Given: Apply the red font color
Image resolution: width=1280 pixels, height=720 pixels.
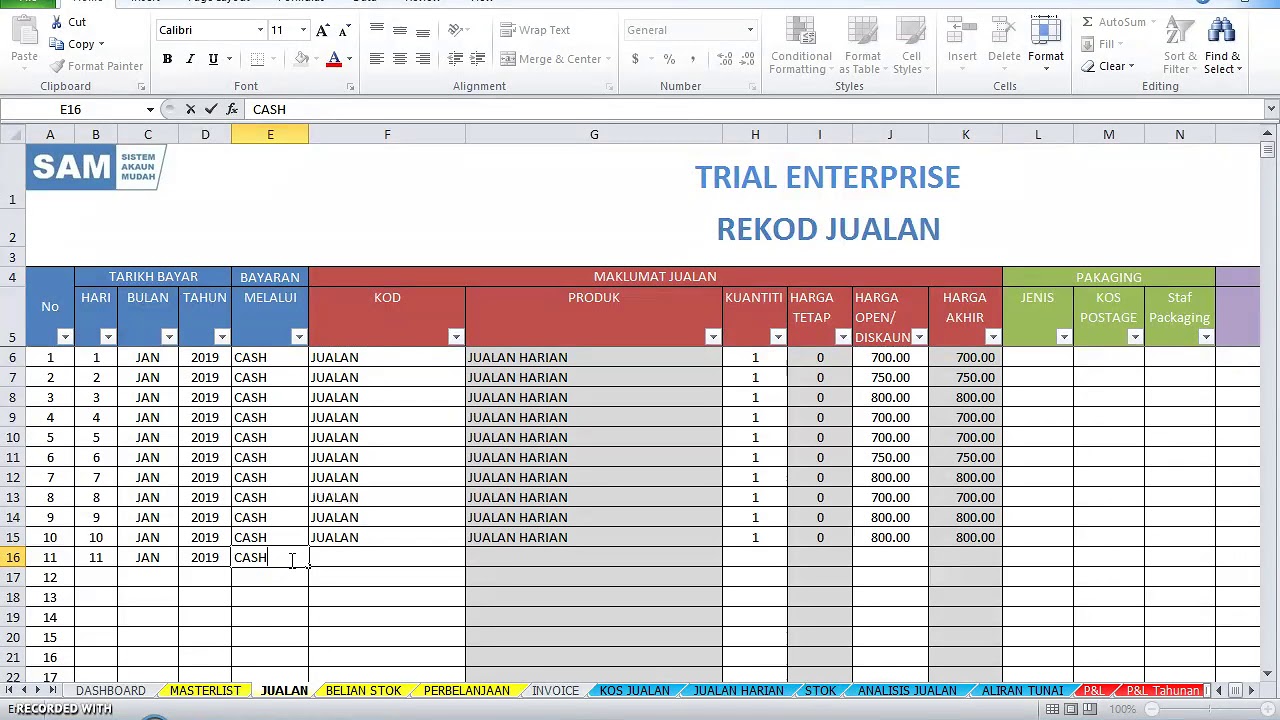Looking at the screenshot, I should pos(334,59).
